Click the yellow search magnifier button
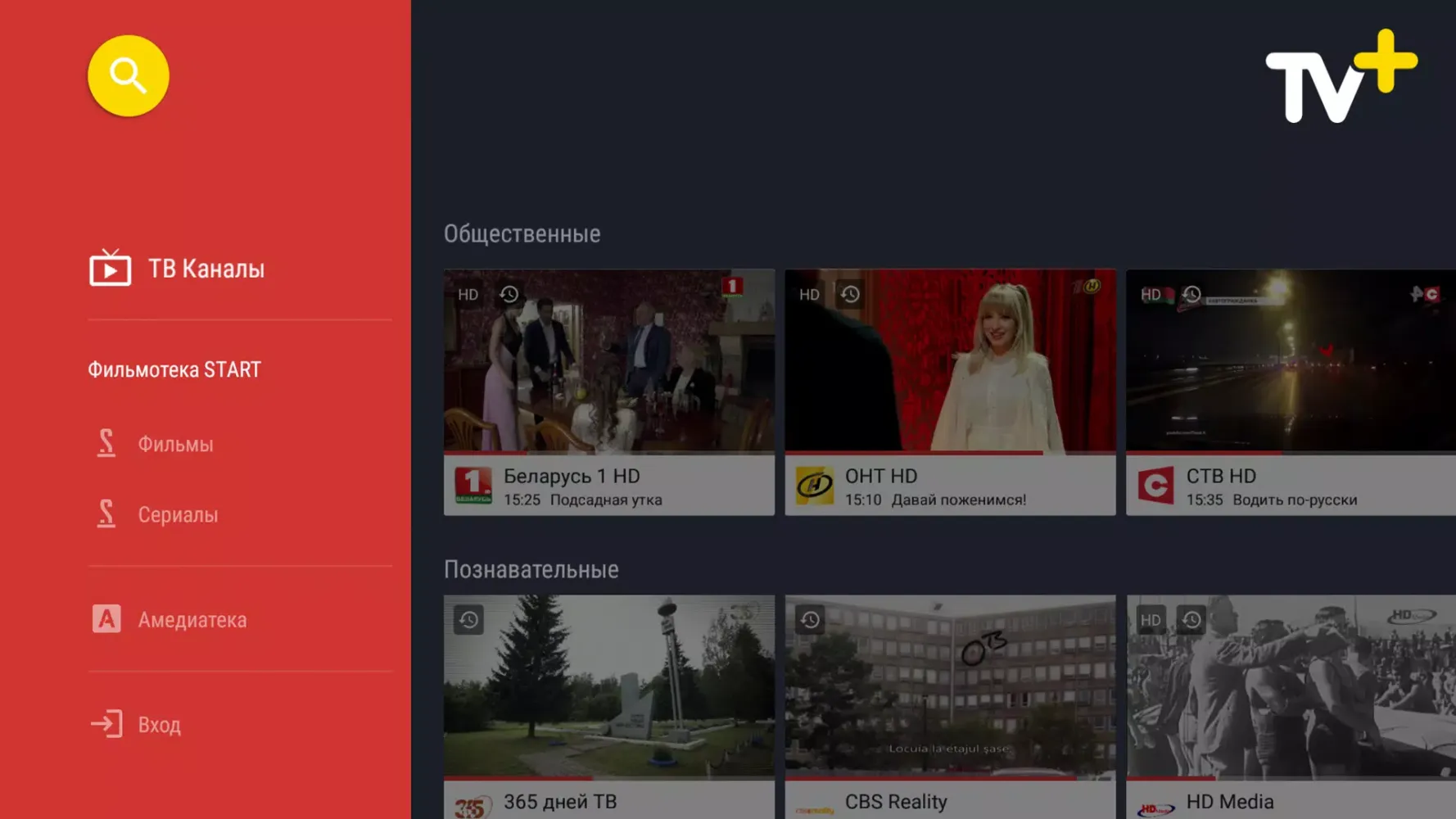The width and height of the screenshot is (1456, 819). point(128,75)
